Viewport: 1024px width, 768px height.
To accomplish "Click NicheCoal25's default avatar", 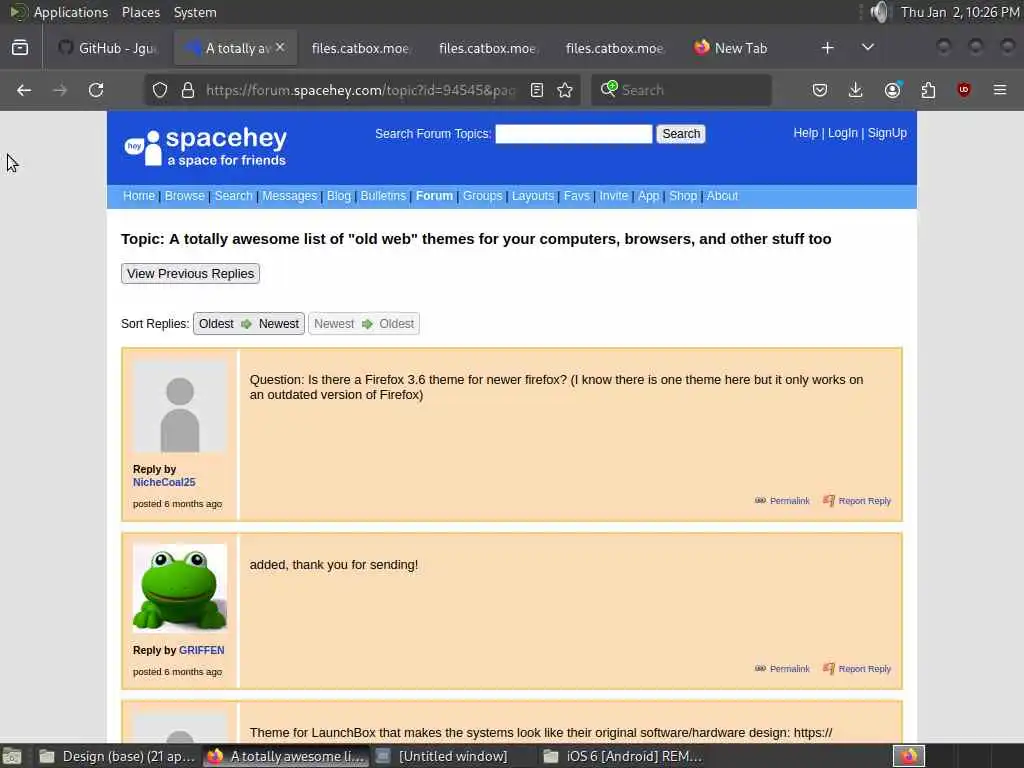I will [180, 407].
